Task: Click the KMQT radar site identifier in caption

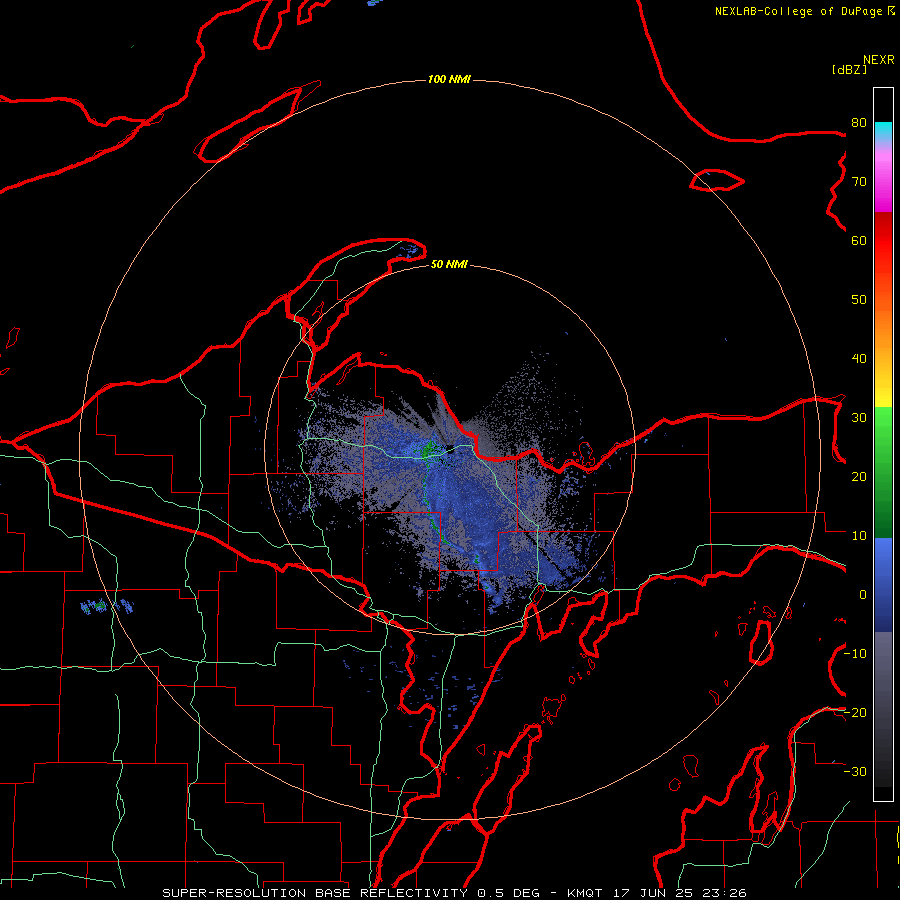Action: 585,893
